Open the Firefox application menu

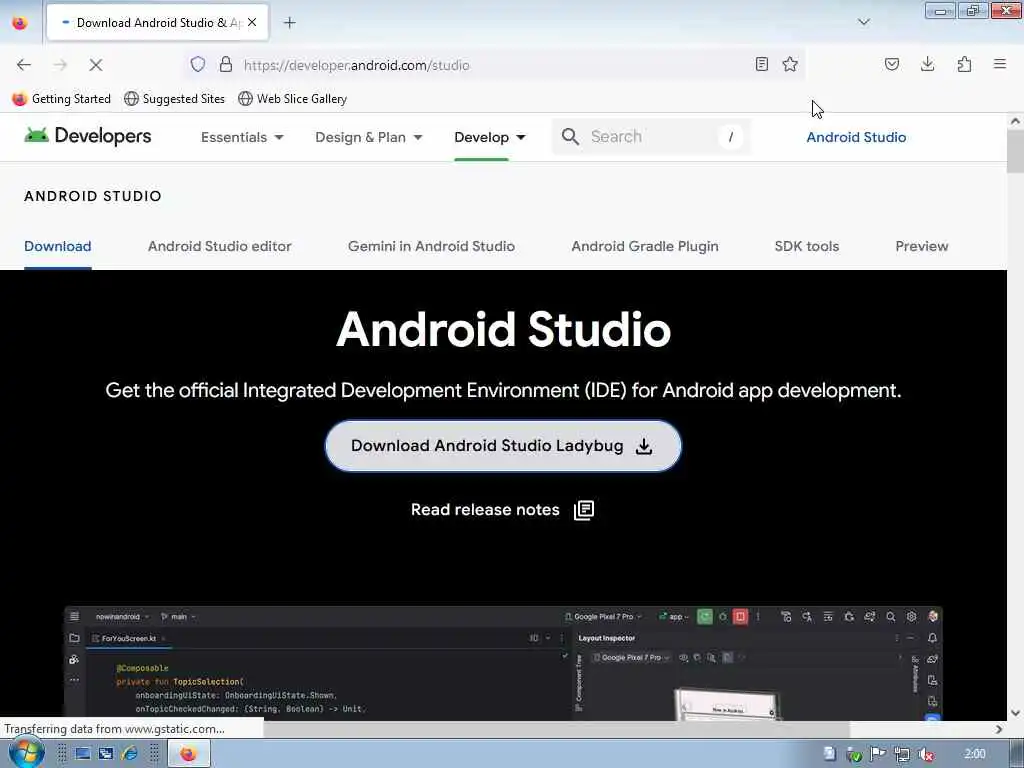pos(1000,64)
